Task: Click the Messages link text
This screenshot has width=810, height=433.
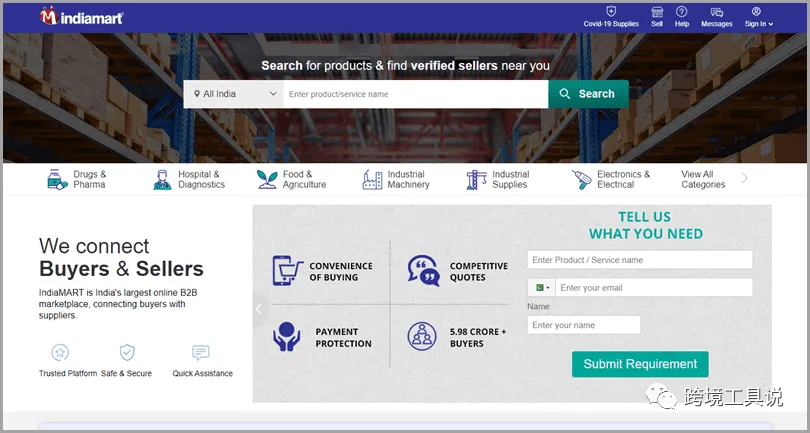Action: coord(716,24)
